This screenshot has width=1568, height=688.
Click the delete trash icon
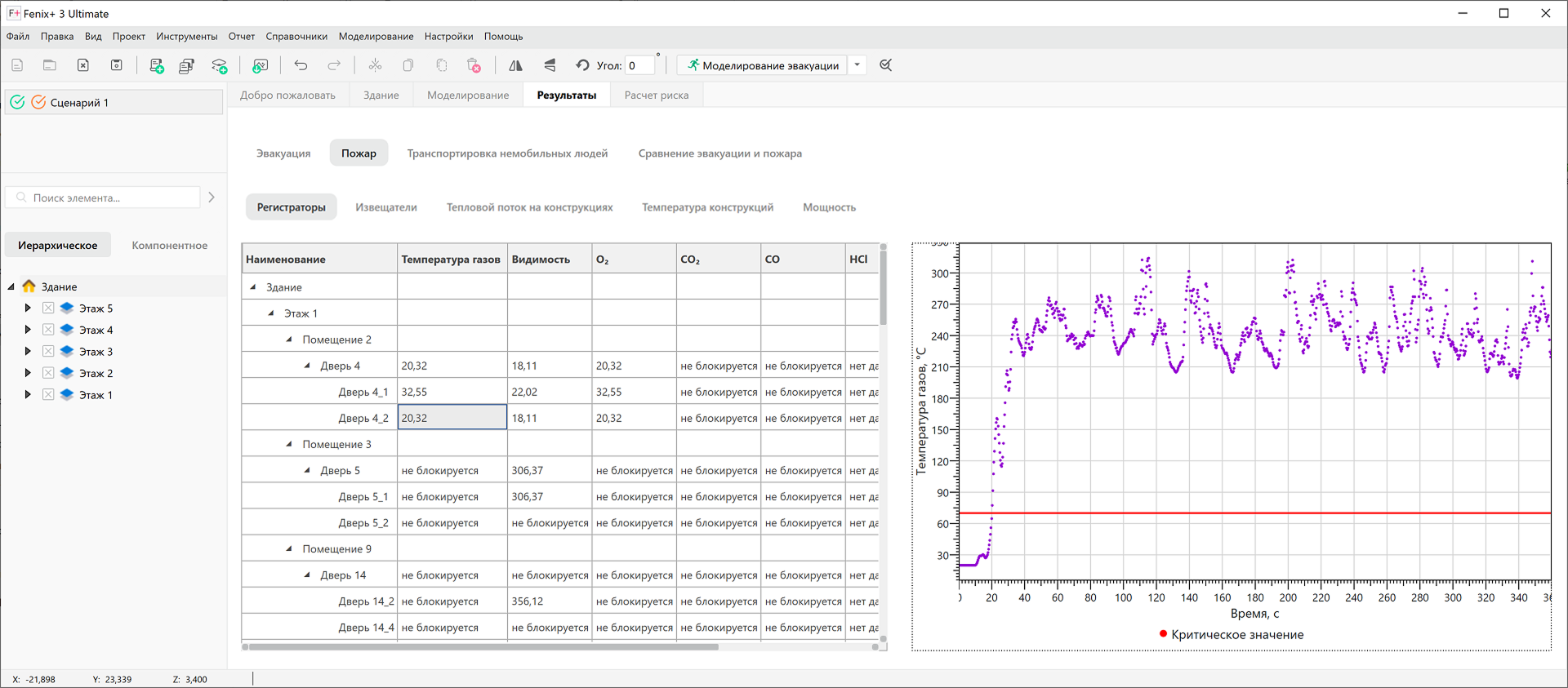[474, 65]
